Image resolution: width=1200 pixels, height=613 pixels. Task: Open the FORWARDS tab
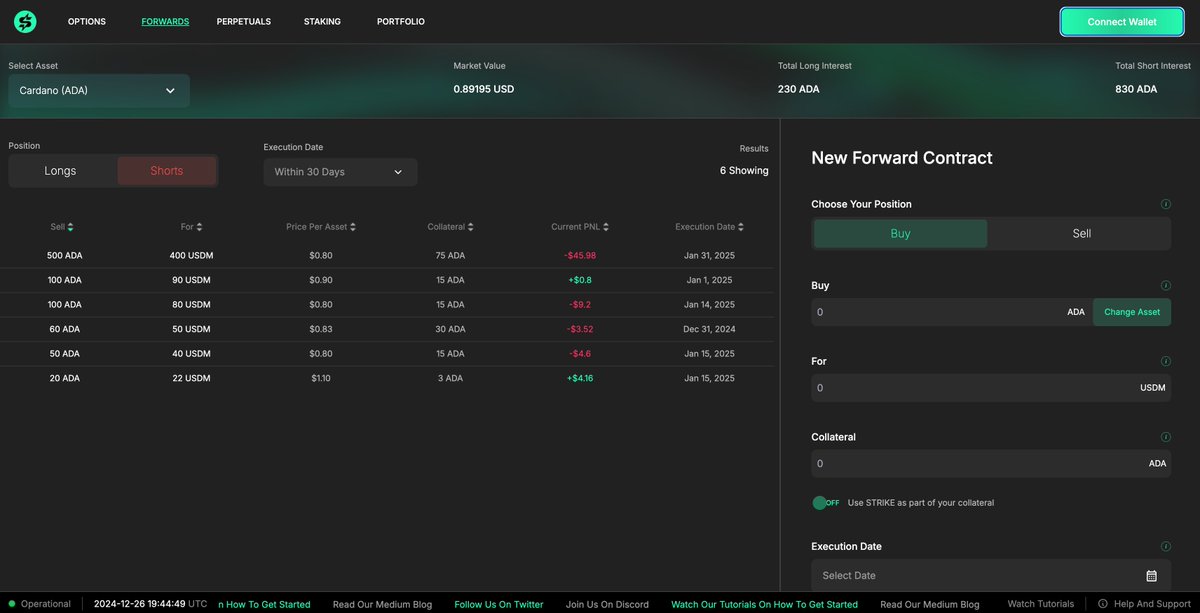tap(165, 21)
